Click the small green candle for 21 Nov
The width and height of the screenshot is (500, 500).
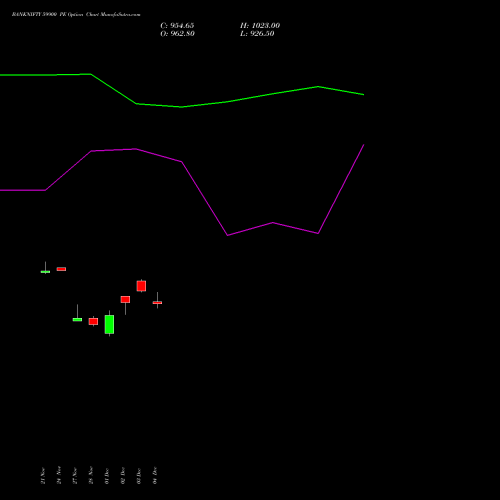(x=45, y=272)
